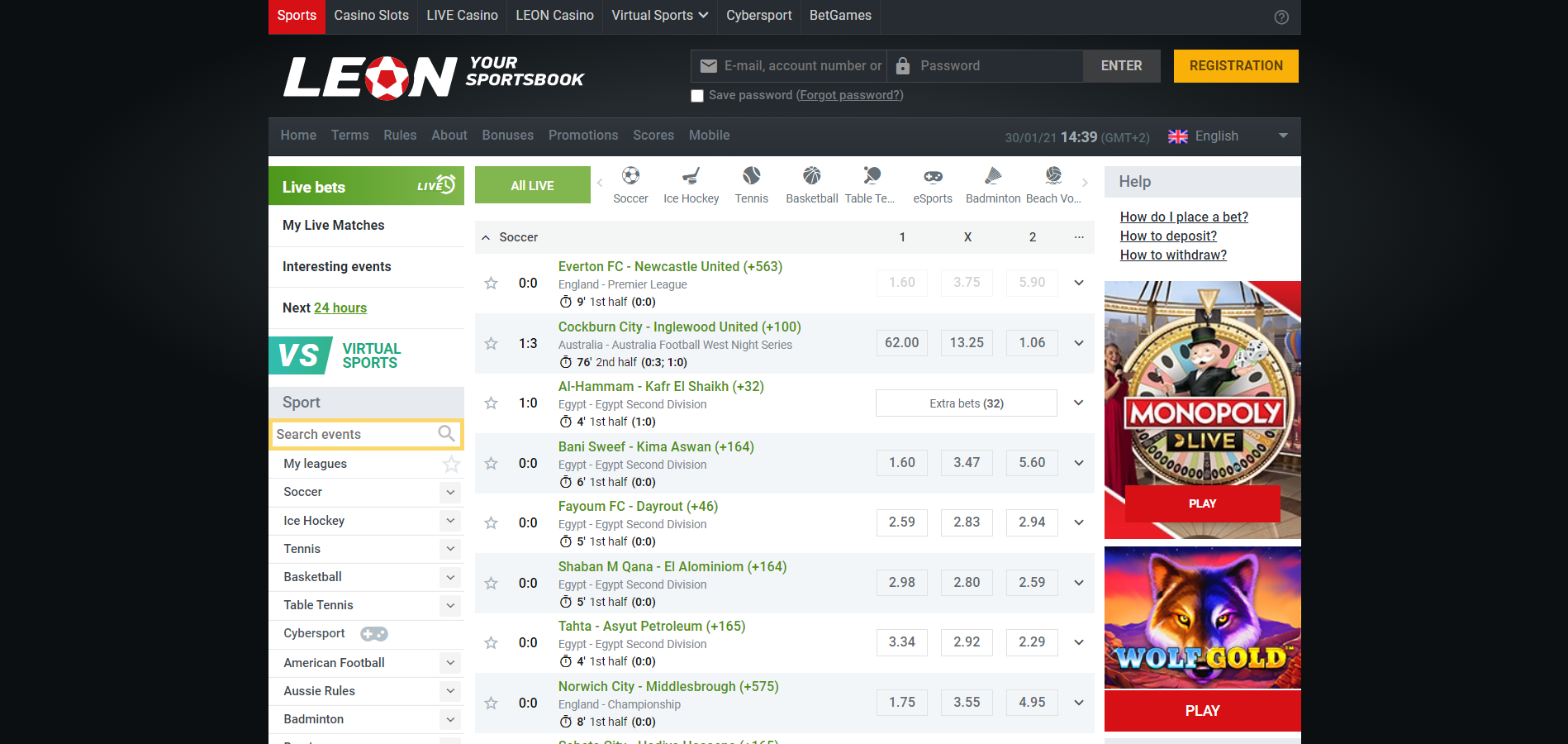Open the Ice Hockey live sport icon
Screen dimensions: 1568x744
691,176
